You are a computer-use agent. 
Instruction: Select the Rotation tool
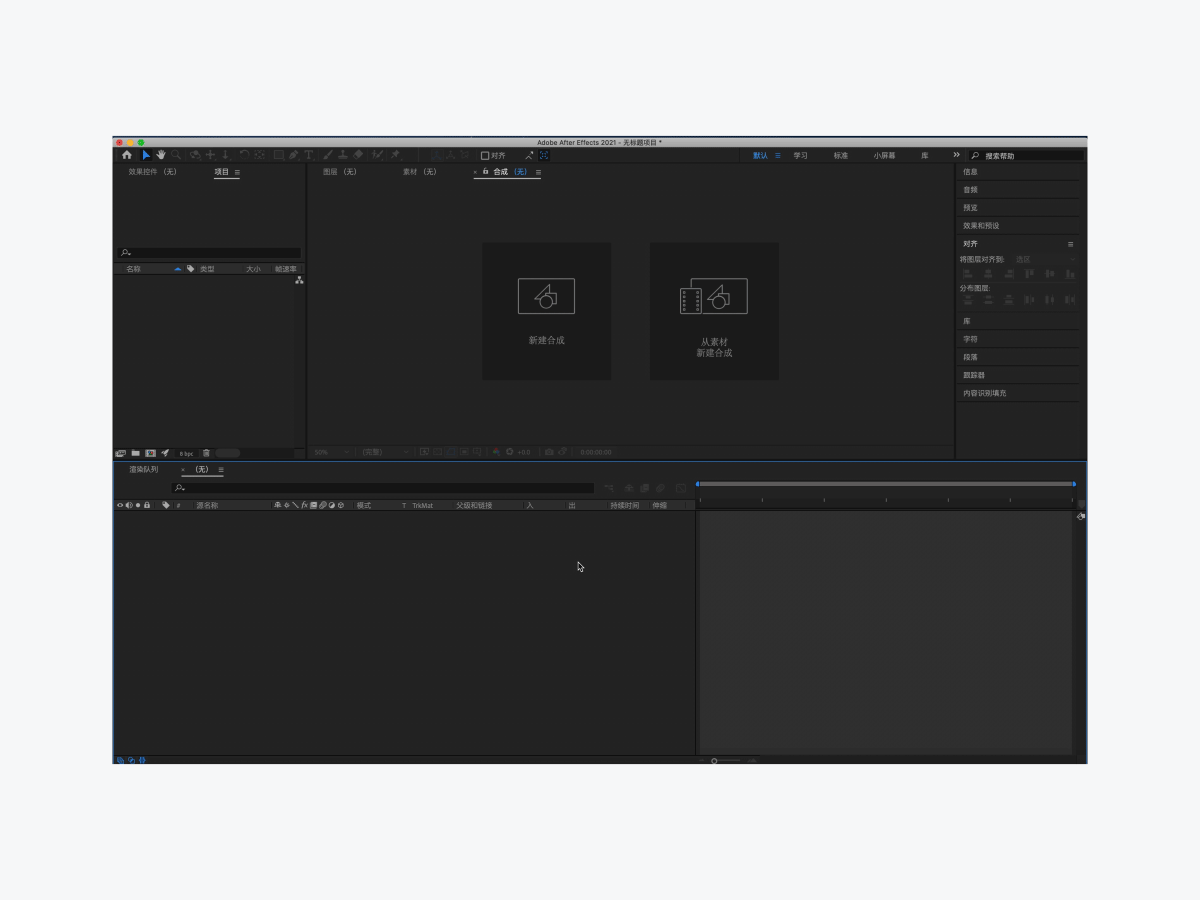tap(244, 155)
